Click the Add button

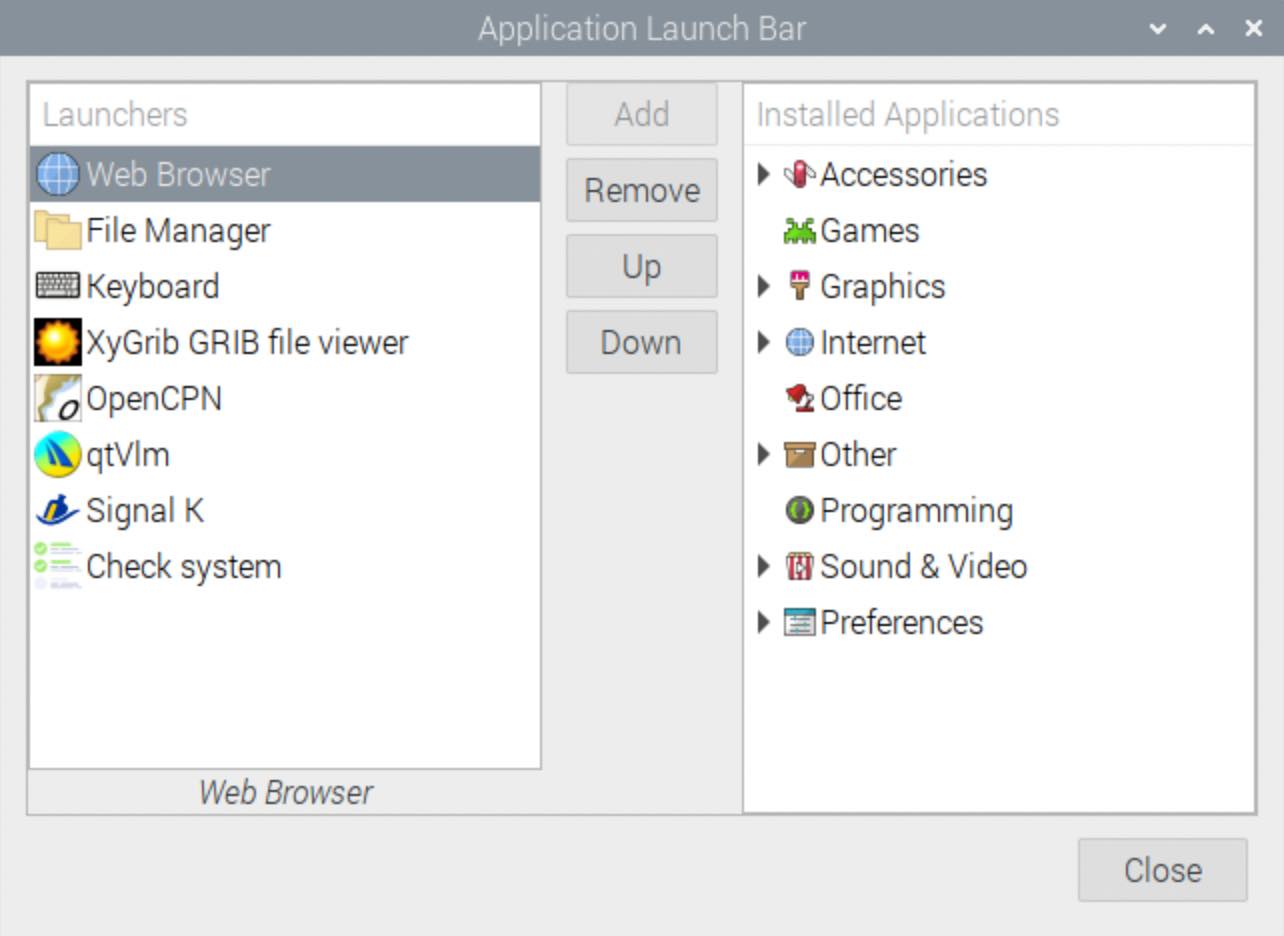642,114
